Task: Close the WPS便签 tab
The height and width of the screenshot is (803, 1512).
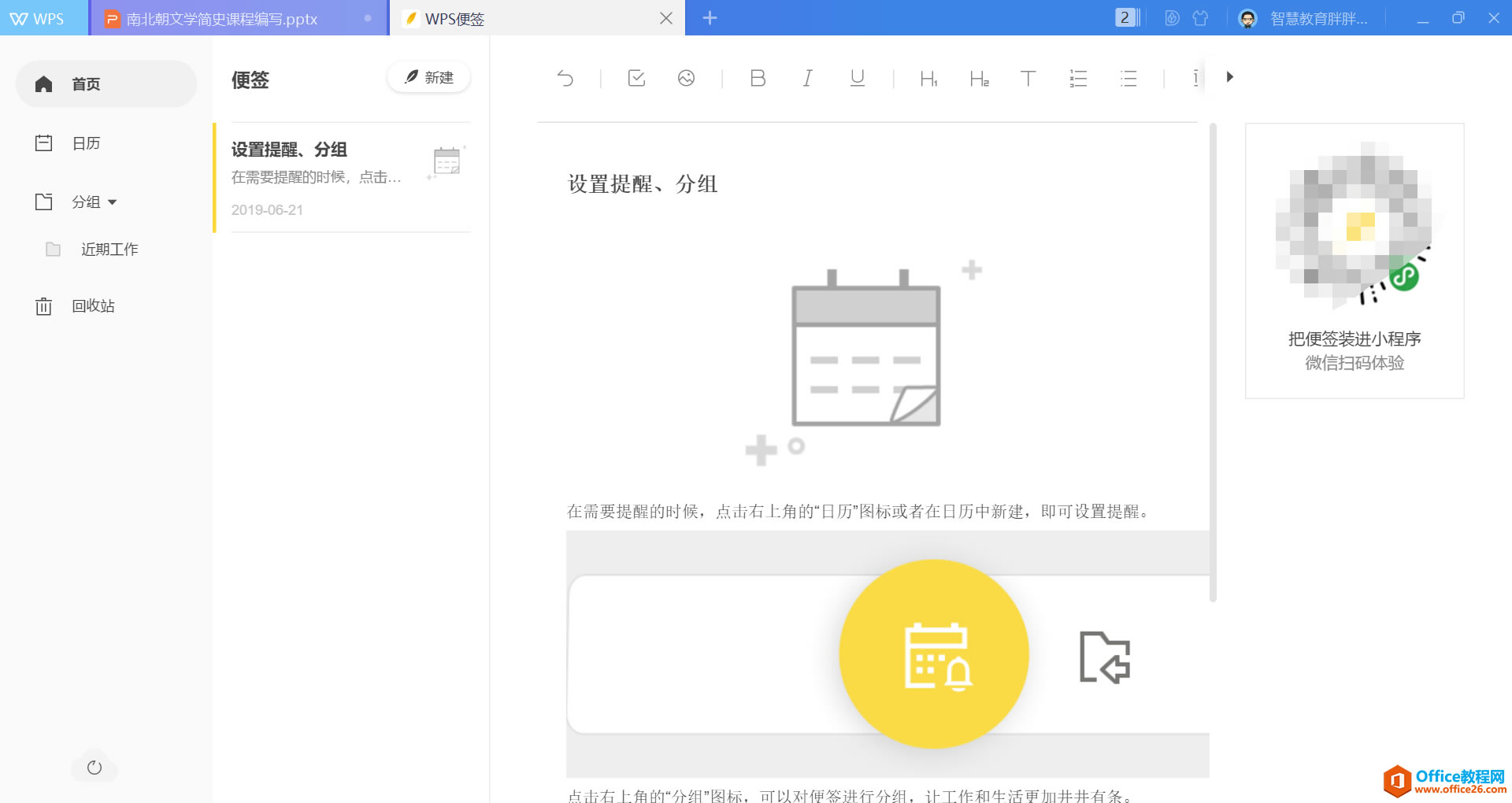Action: point(666,18)
